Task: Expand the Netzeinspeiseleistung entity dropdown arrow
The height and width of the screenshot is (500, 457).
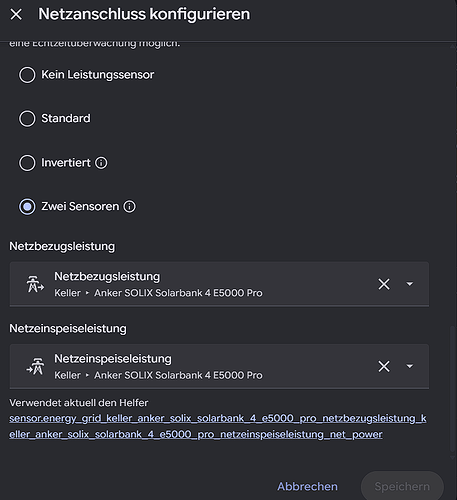Action: coord(410,366)
